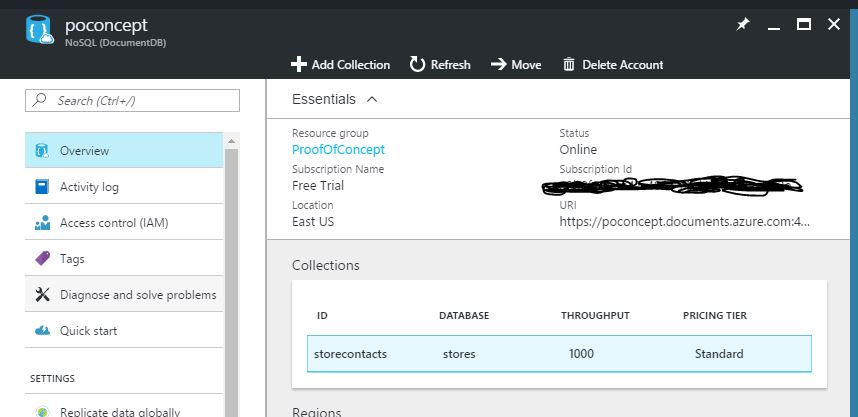Viewport: 858px width, 417px height.
Task: Click the sidebar scrollbar thumb
Action: (x=231, y=282)
